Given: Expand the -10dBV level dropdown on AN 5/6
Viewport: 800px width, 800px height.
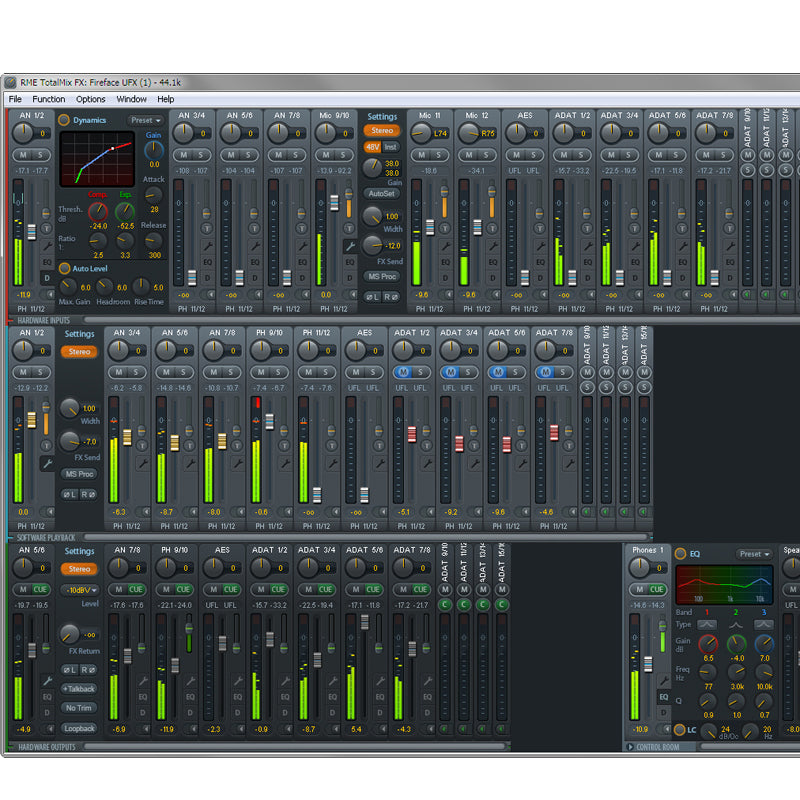Looking at the screenshot, I should point(79,589).
